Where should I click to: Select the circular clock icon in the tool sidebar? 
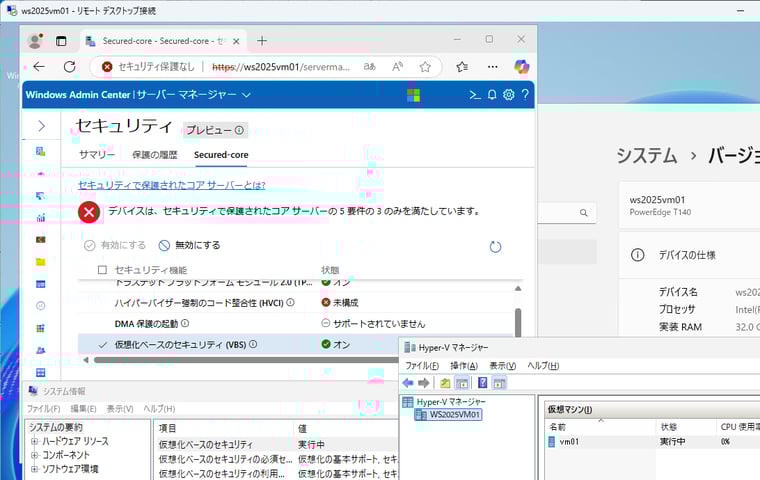pyautogui.click(x=41, y=305)
